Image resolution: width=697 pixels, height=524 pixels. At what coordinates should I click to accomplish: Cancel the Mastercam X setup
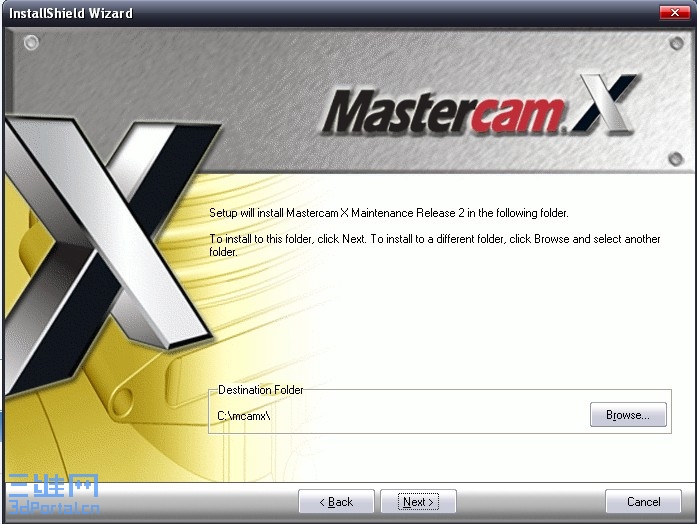(643, 501)
